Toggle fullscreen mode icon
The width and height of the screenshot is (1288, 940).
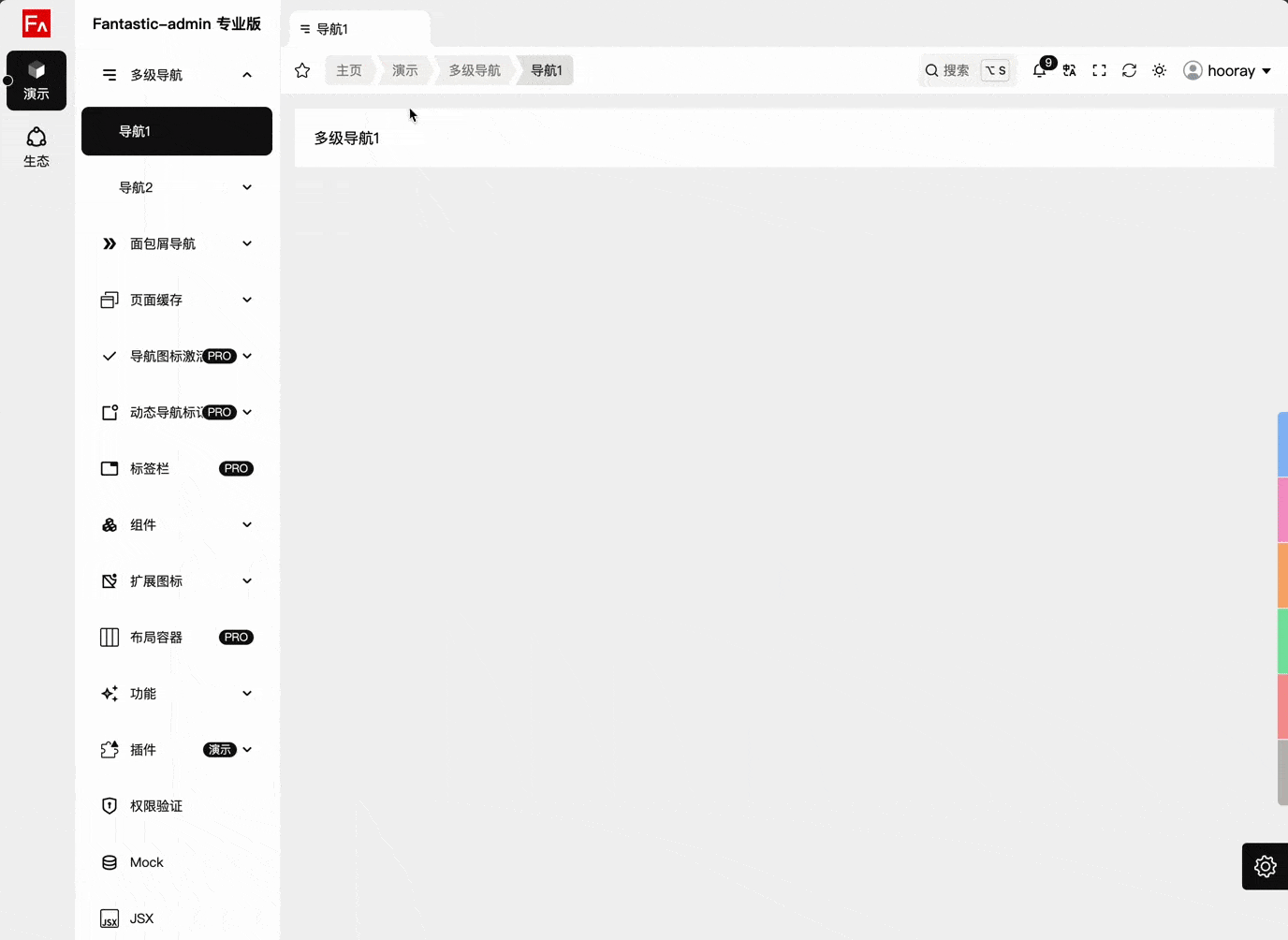click(1100, 70)
